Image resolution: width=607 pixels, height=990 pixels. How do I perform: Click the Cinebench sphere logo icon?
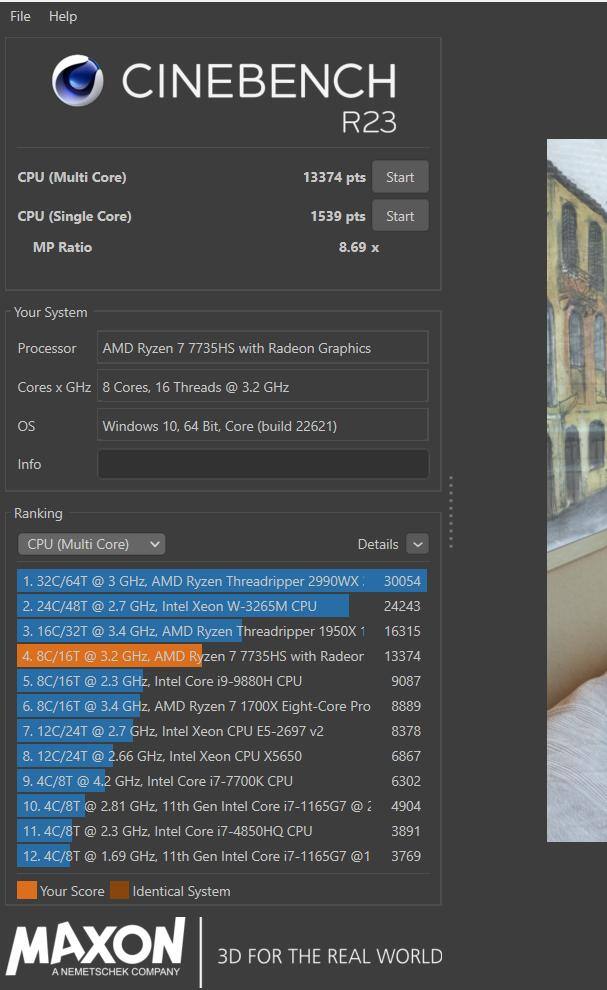point(78,81)
